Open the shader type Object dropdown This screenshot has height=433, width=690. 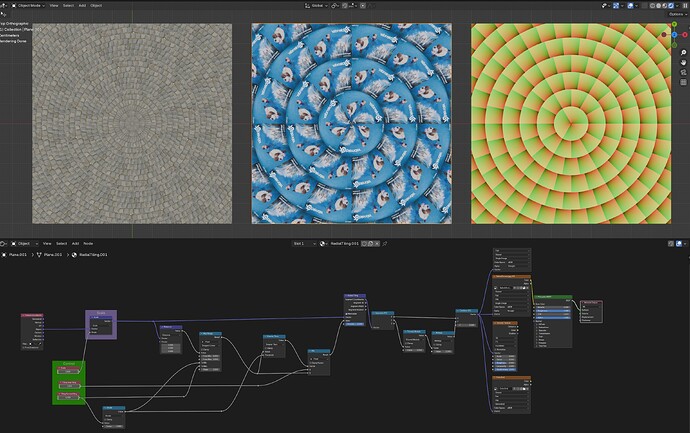(x=25, y=243)
